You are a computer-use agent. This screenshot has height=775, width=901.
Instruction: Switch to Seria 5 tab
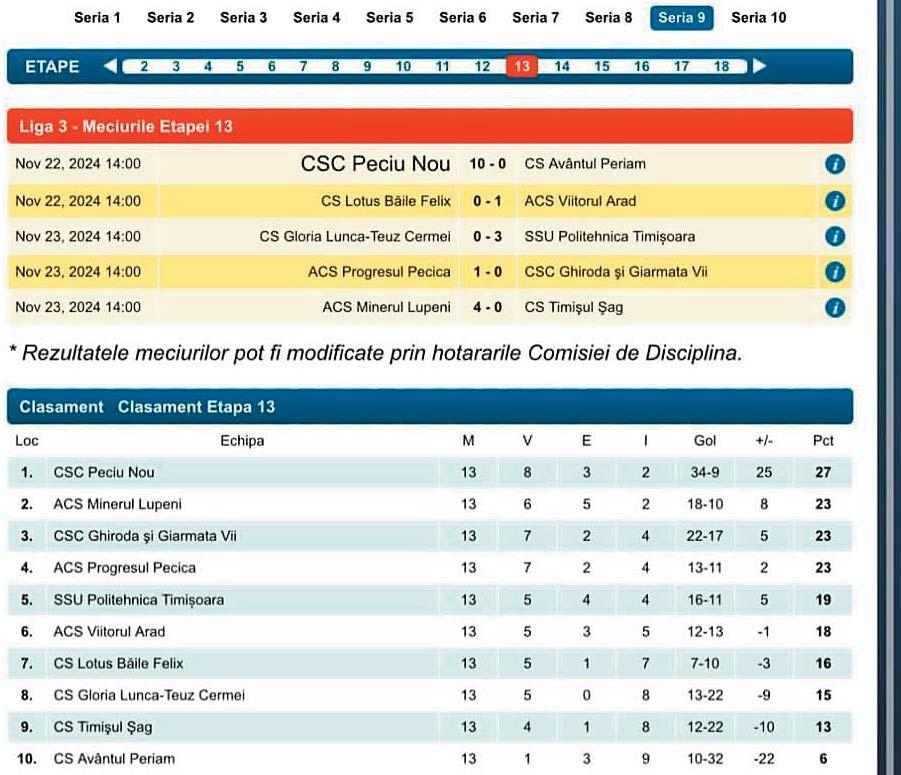pos(389,18)
